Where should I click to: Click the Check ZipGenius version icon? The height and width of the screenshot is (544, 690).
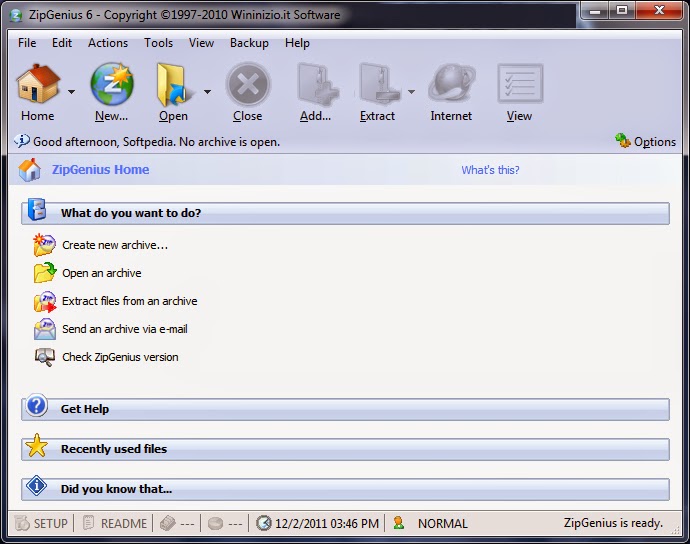point(45,357)
